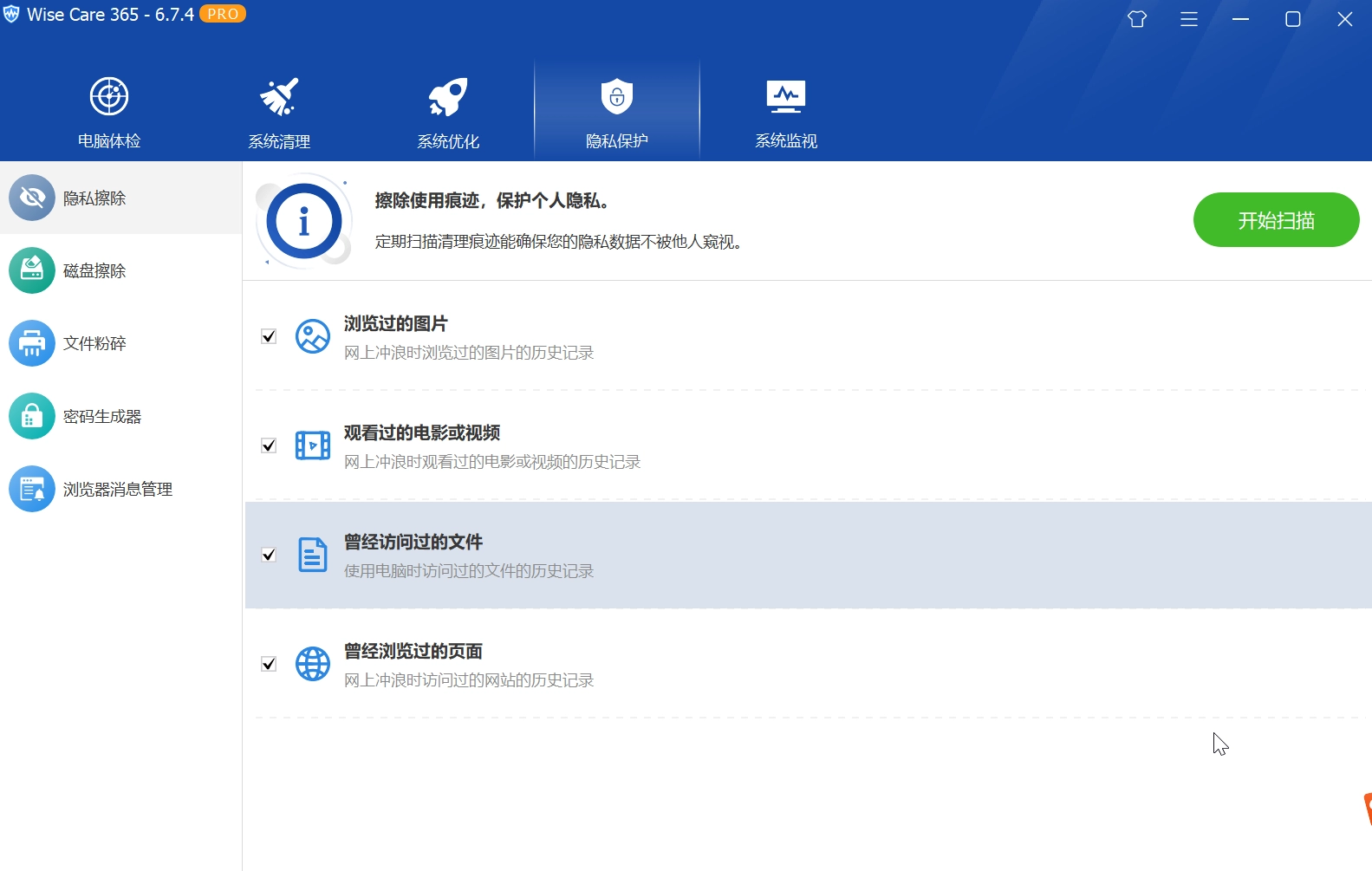This screenshot has height=871, width=1372.
Task: Click the 观看过的电影或视频 film icon
Action: click(x=313, y=445)
